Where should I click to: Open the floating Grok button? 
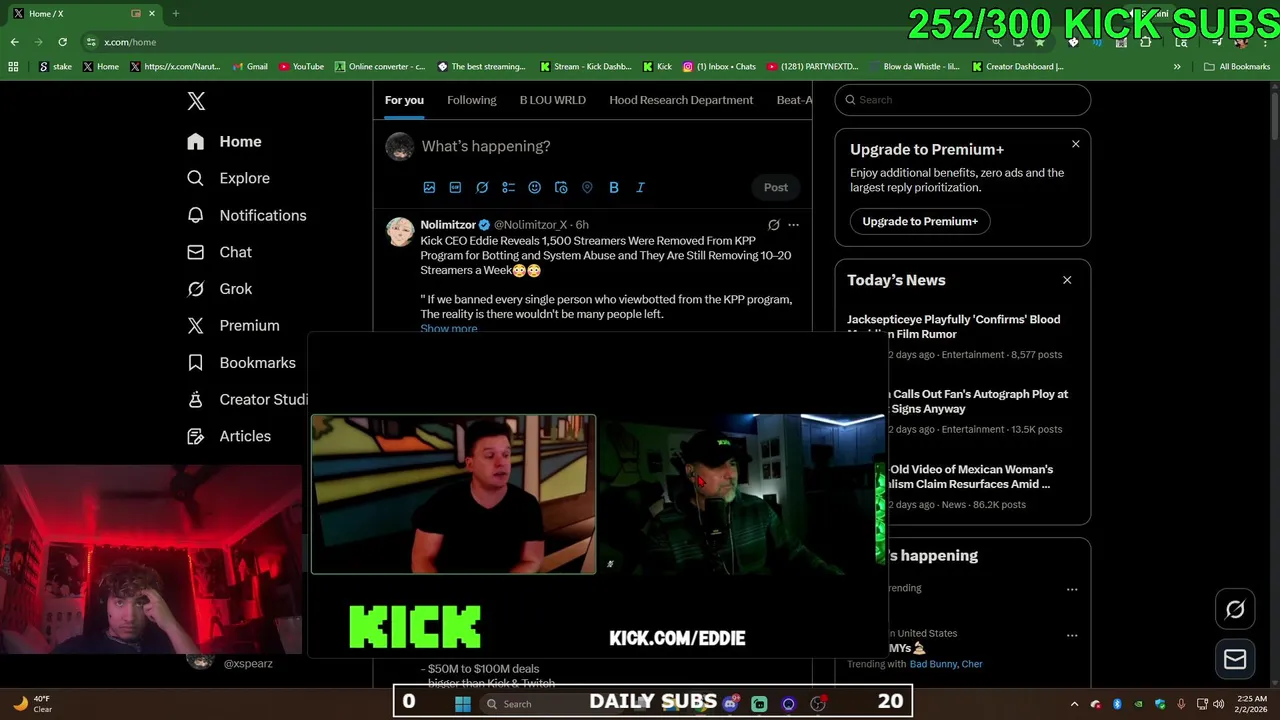[1235, 609]
